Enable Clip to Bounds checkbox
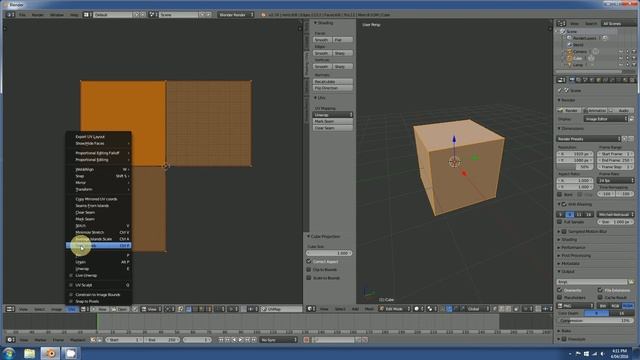Viewport: 640px width, 360px height. [x=309, y=270]
